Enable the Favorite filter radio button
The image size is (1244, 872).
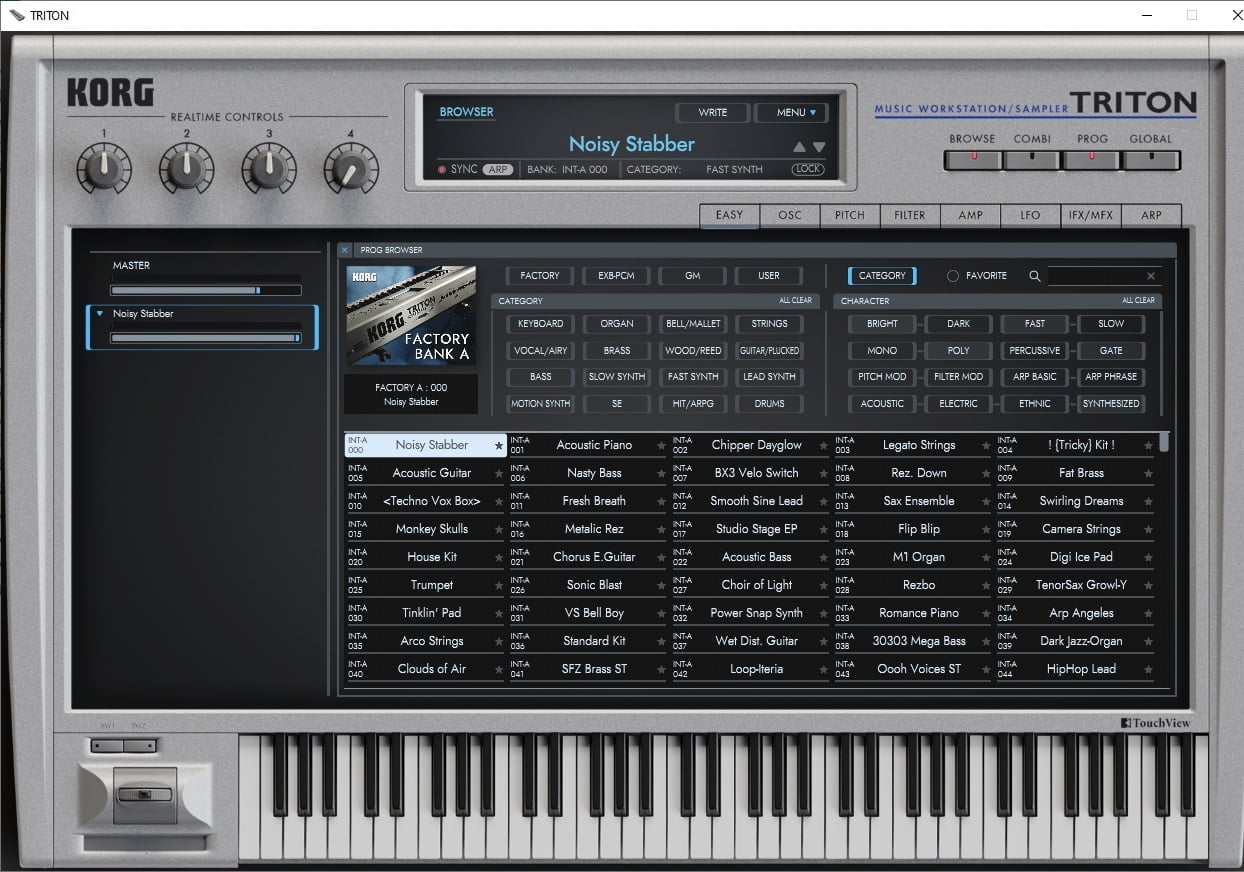[x=953, y=276]
